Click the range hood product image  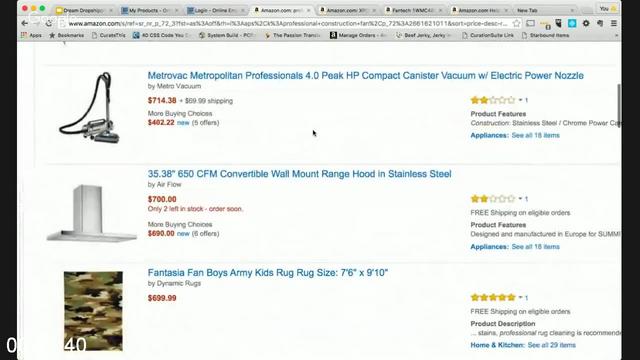[92, 213]
